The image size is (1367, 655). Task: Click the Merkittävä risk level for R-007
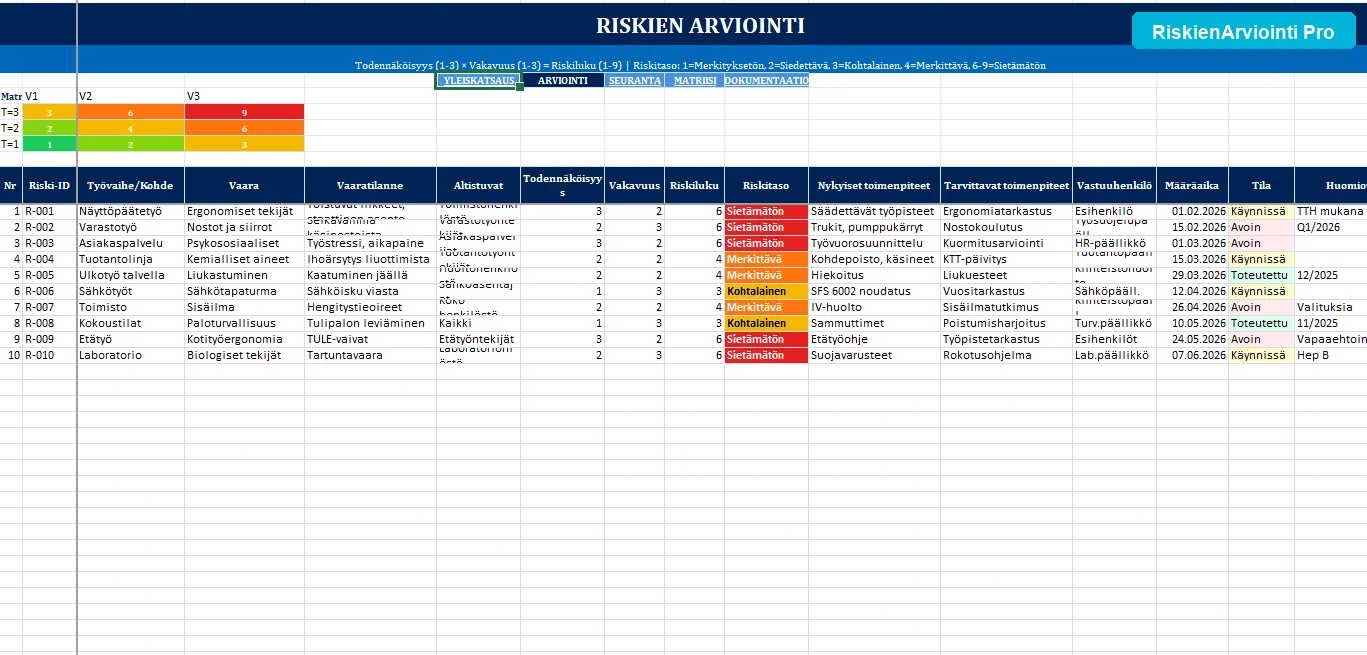(766, 307)
